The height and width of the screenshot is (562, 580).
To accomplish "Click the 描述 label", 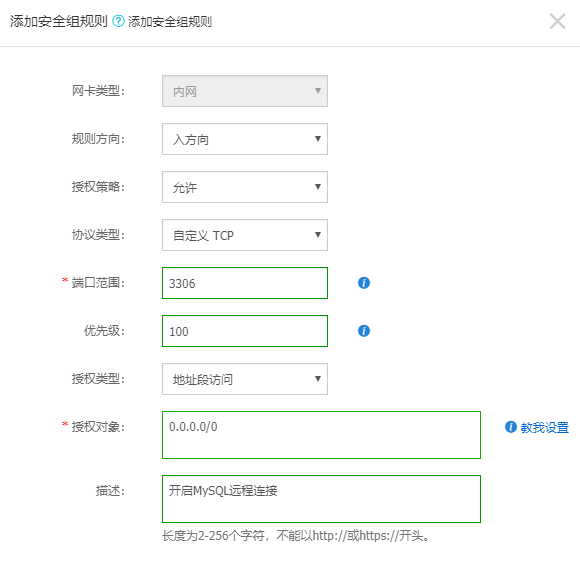I will pos(110,491).
